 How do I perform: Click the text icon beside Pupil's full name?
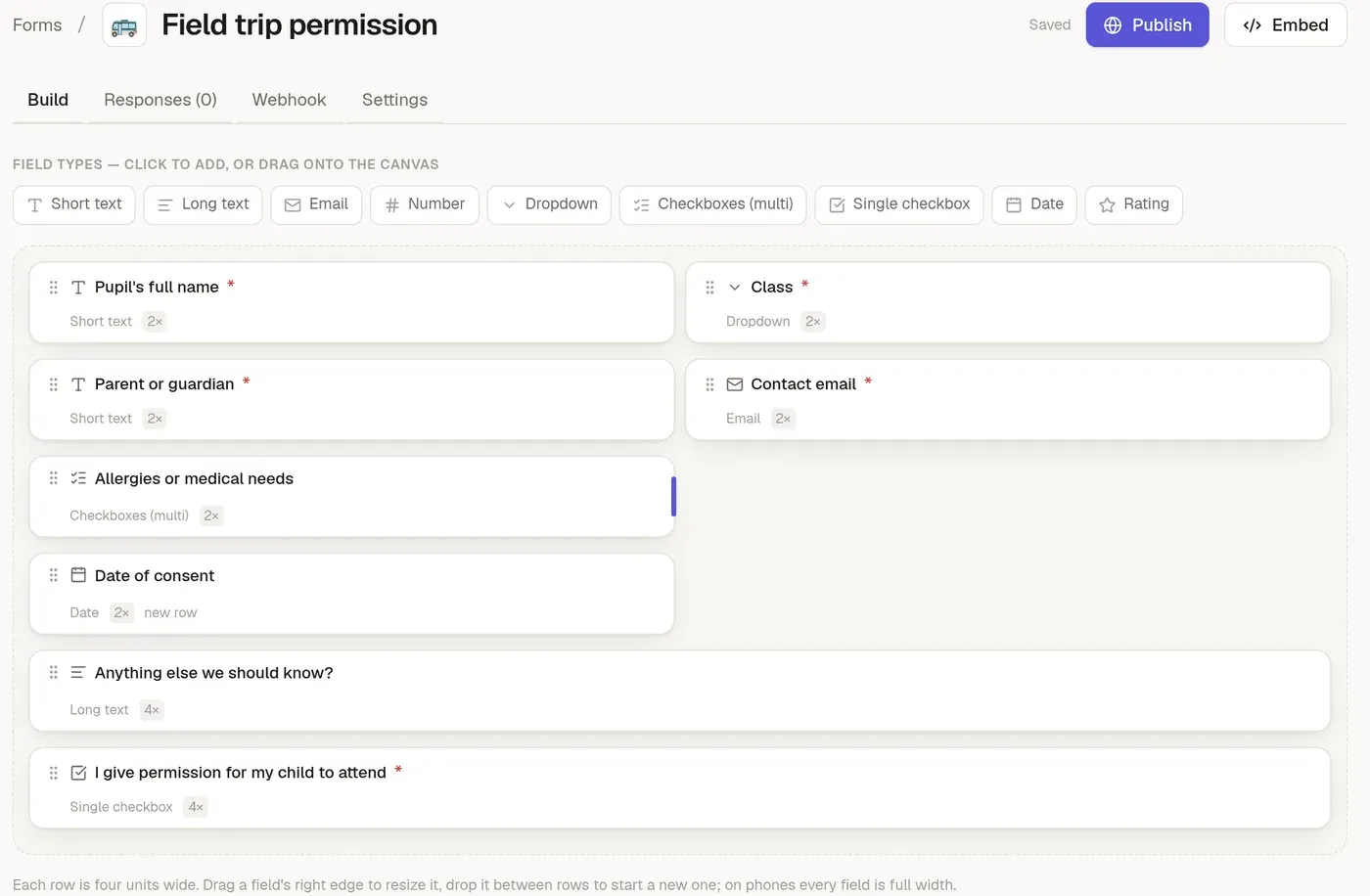[78, 288]
